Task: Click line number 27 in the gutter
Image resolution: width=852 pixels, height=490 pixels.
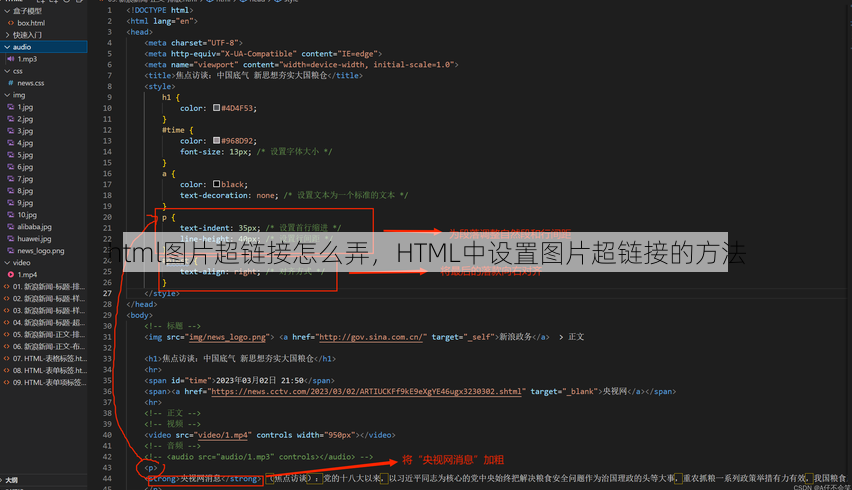Action: [107, 293]
